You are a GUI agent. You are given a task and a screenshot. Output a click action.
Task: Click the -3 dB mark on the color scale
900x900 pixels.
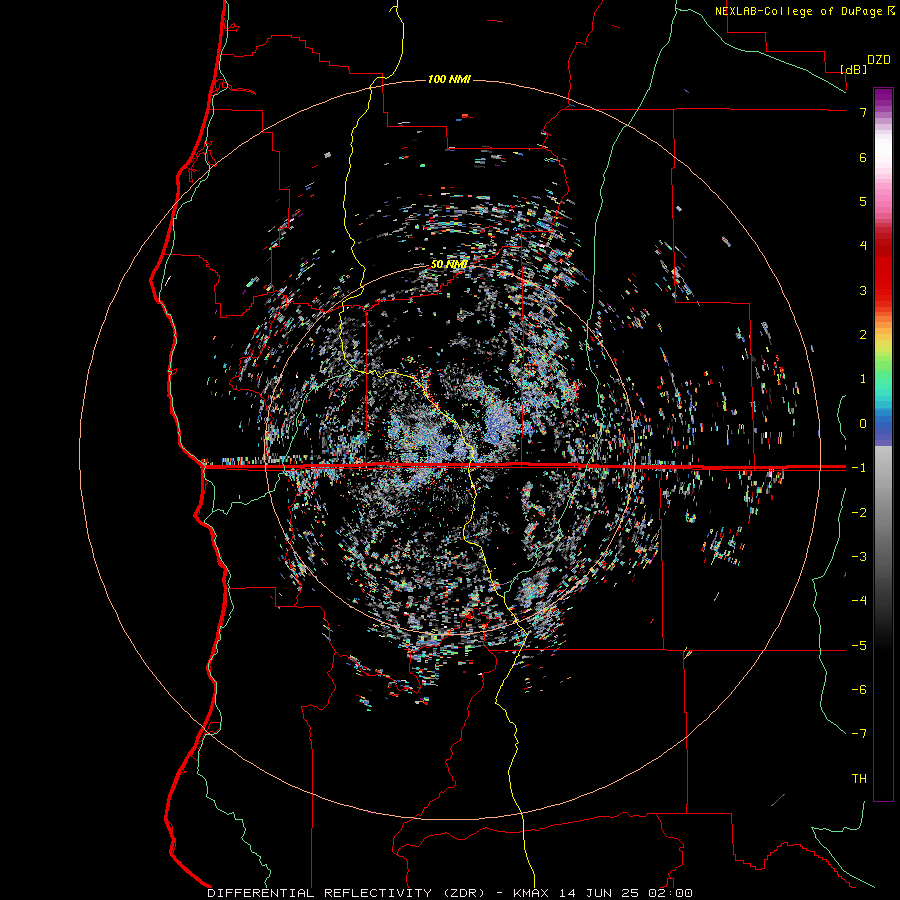tap(859, 557)
